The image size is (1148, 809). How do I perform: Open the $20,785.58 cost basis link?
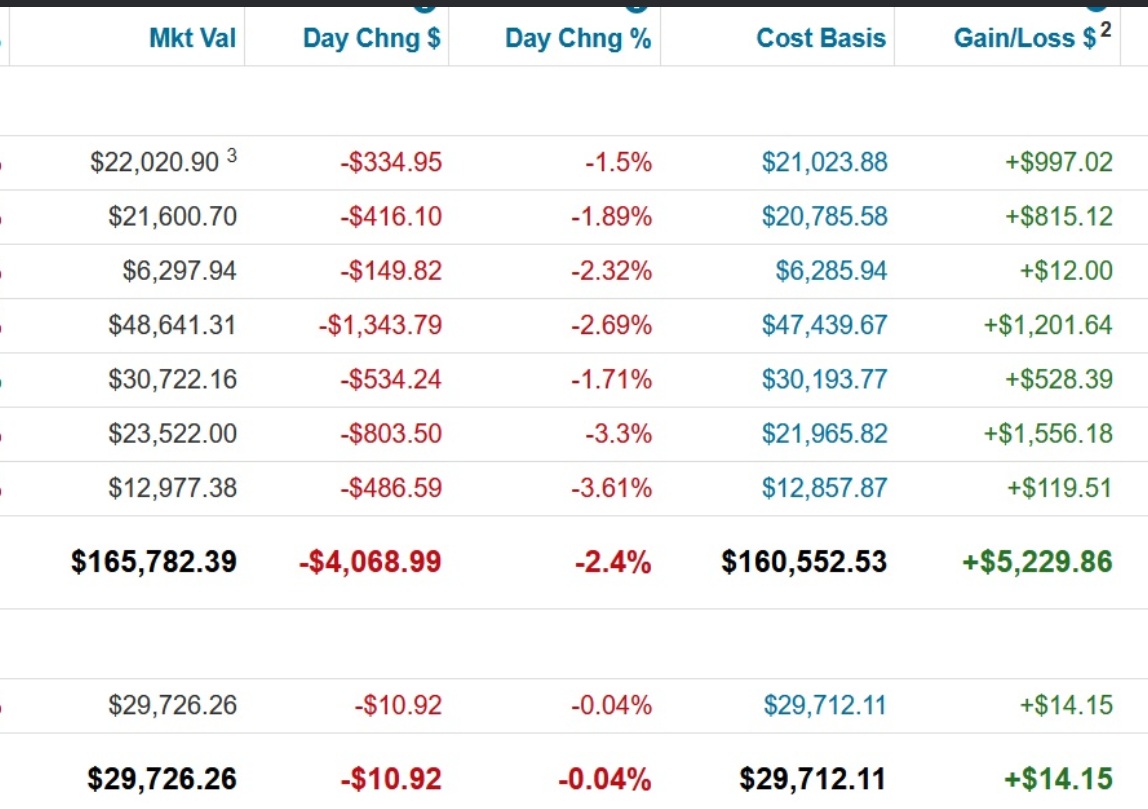pos(824,216)
